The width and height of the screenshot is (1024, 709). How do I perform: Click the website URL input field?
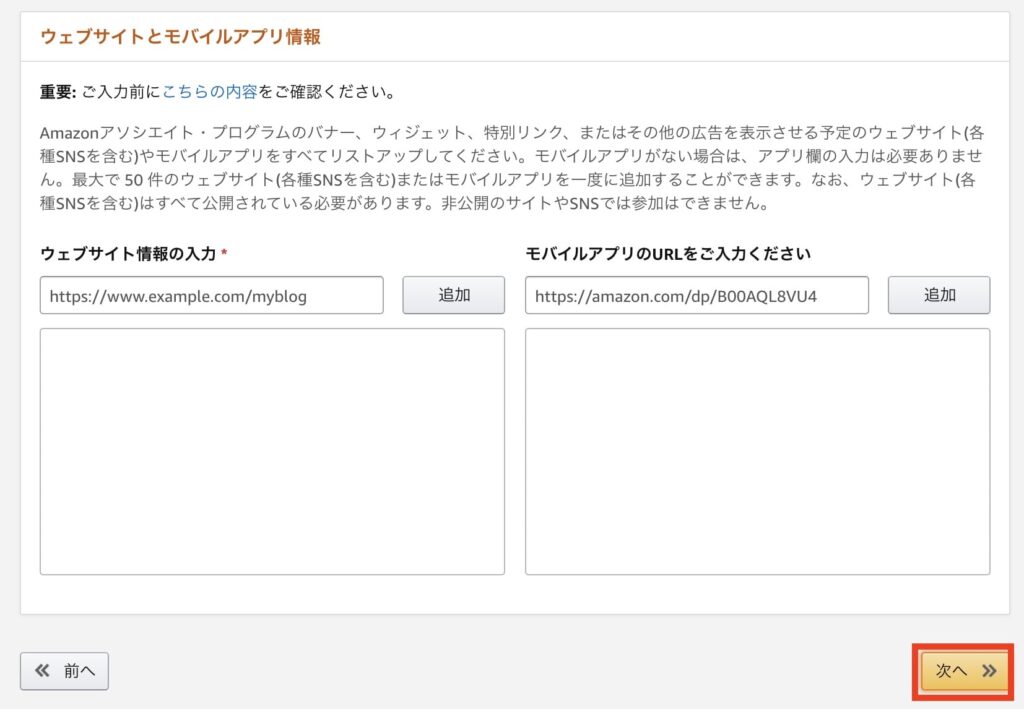(x=212, y=295)
